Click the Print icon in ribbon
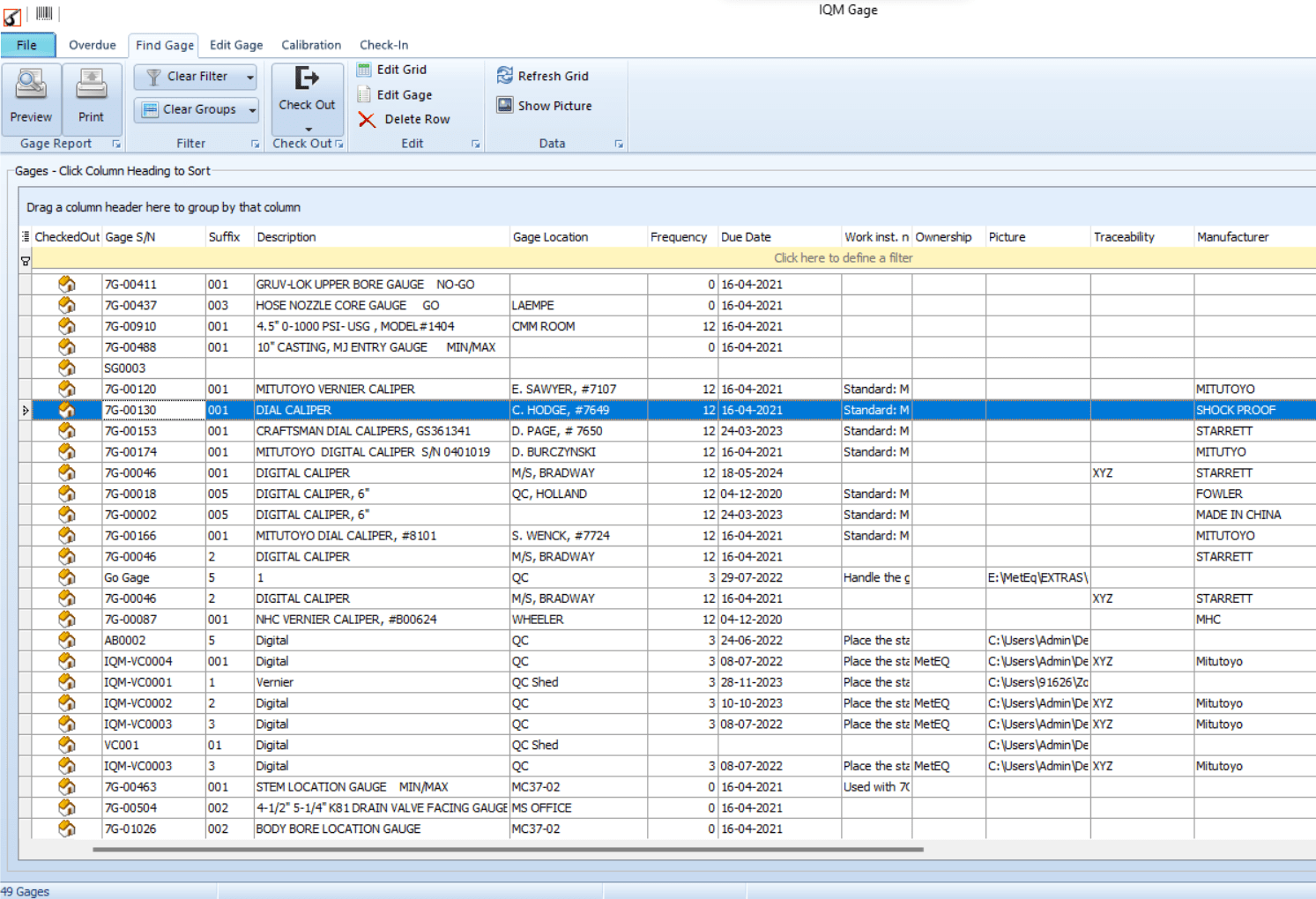 coord(91,85)
